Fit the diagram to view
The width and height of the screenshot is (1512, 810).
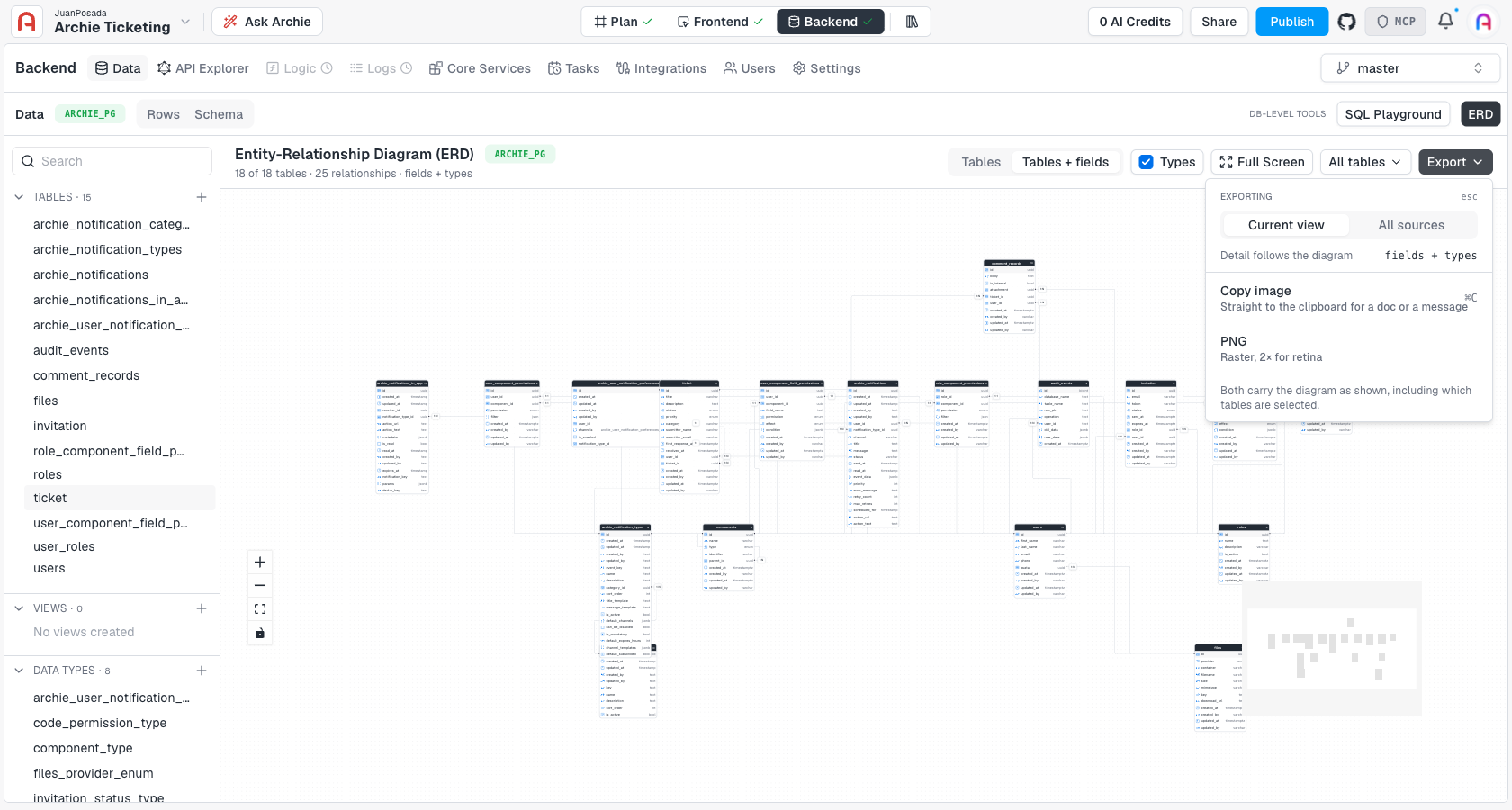[x=260, y=609]
